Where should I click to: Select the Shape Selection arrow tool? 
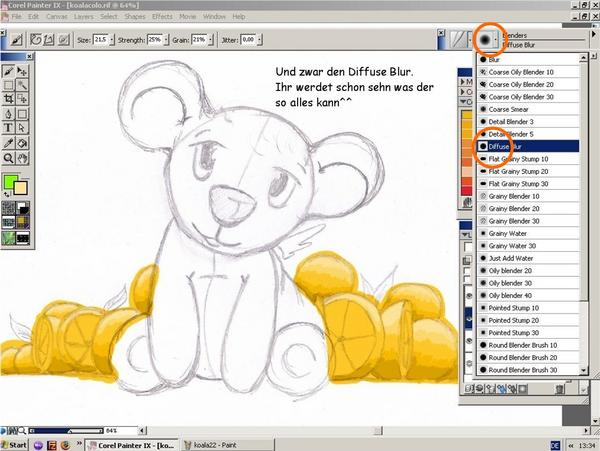tap(22, 128)
